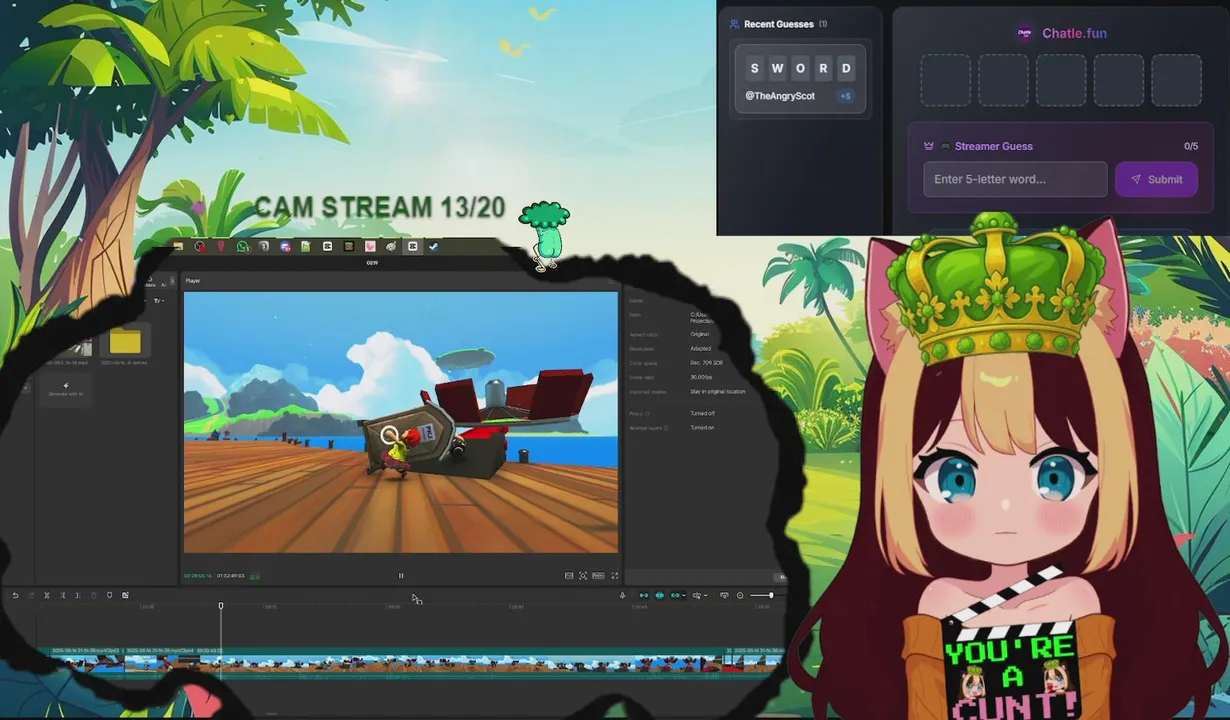Viewport: 1230px width, 720px height.
Task: Click the +5 badge on the guess
Action: [x=845, y=96]
